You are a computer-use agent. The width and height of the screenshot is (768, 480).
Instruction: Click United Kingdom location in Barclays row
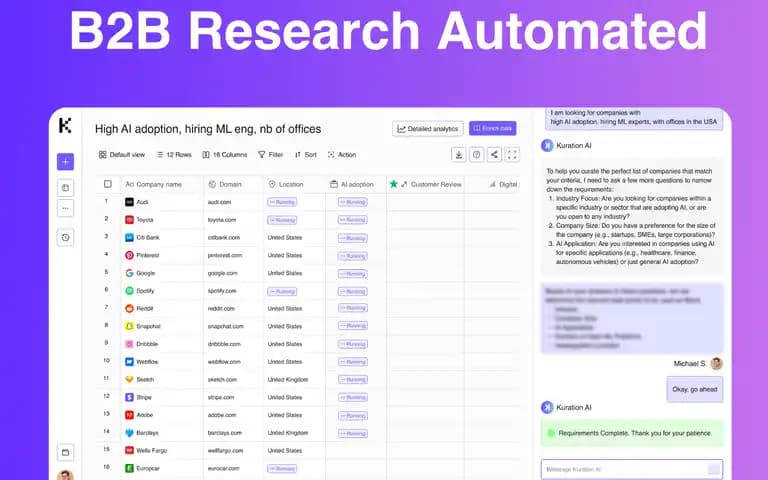click(x=288, y=433)
